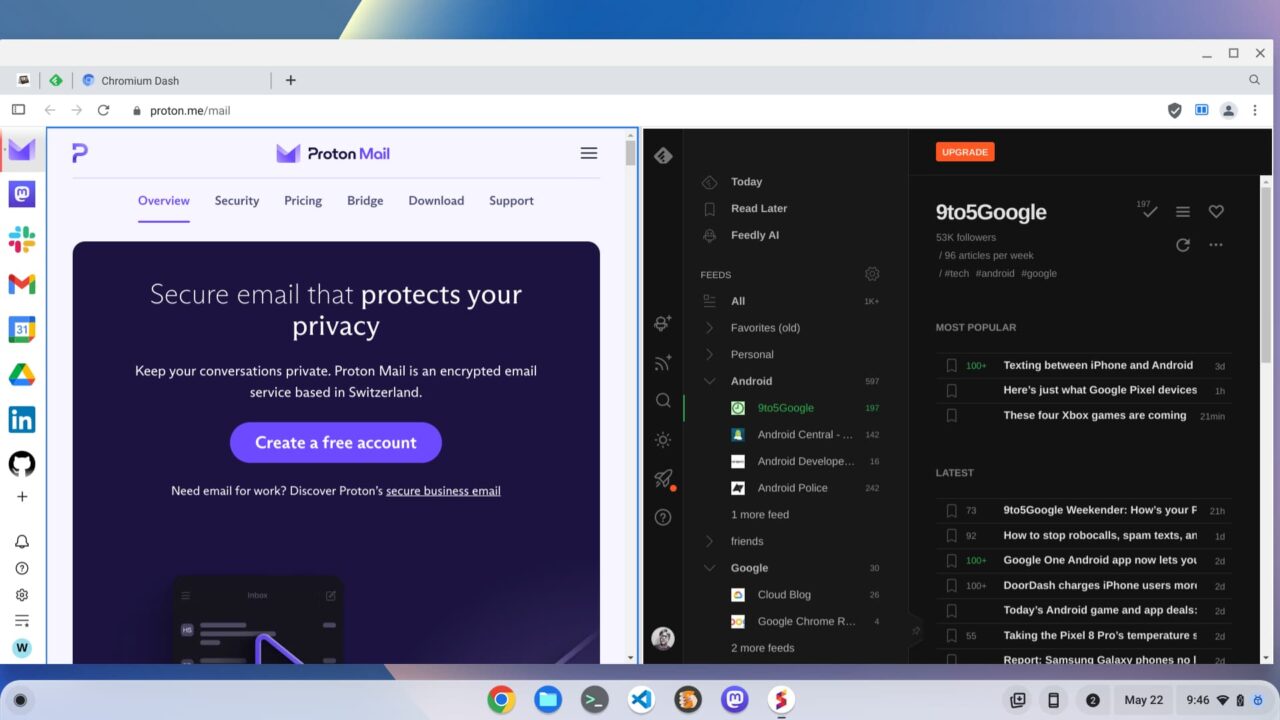The image size is (1280, 720).
Task: Click the Feedly rocket icon
Action: pos(663,478)
